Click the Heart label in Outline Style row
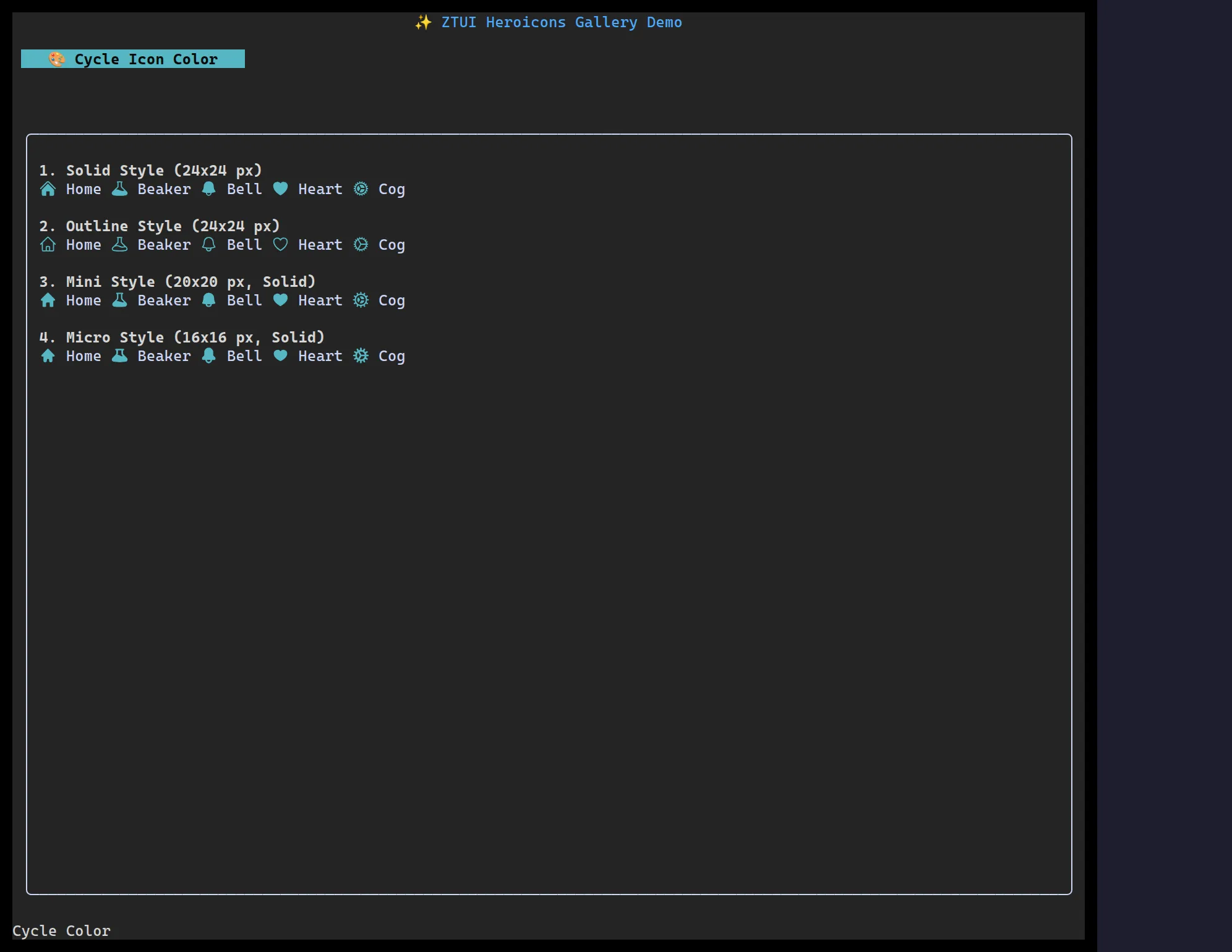Screen dimensions: 1232x952 tap(320, 245)
